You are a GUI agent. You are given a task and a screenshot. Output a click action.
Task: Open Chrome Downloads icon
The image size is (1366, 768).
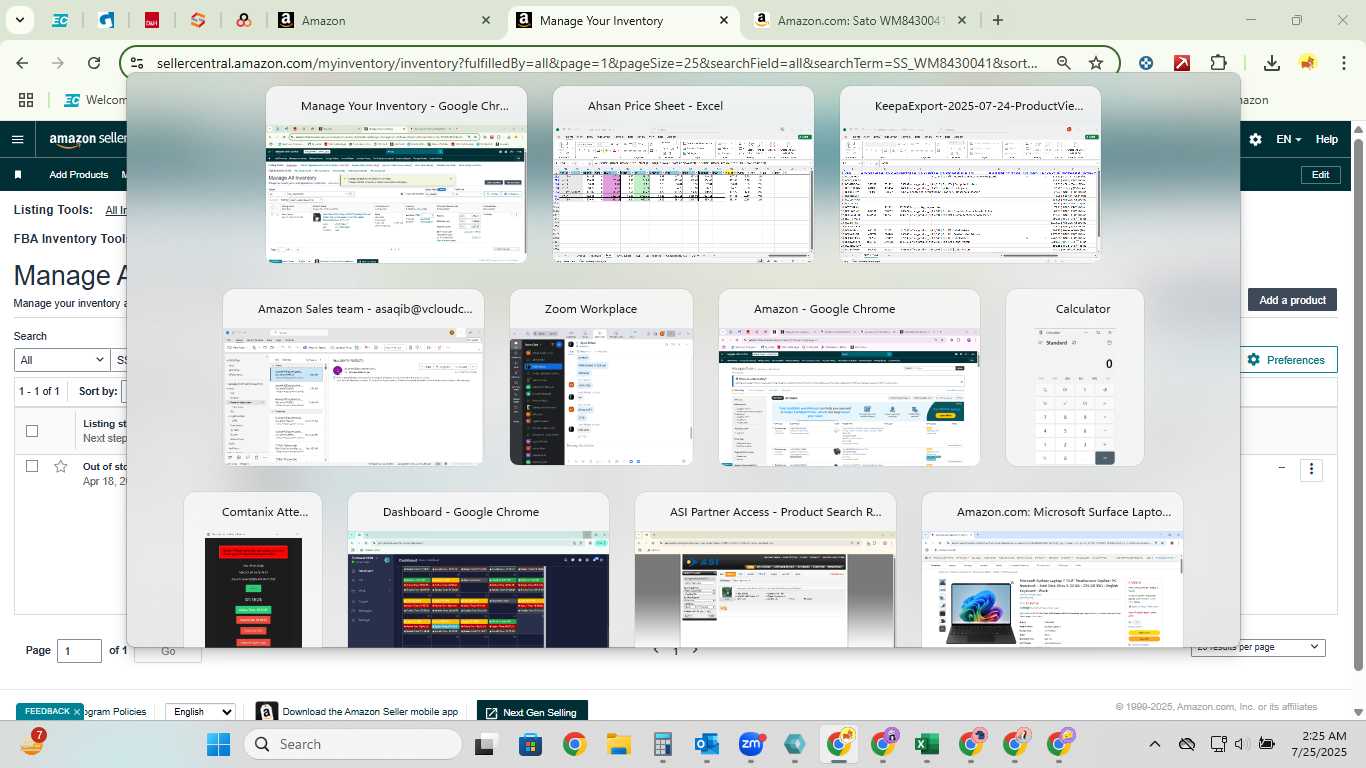click(x=1272, y=63)
